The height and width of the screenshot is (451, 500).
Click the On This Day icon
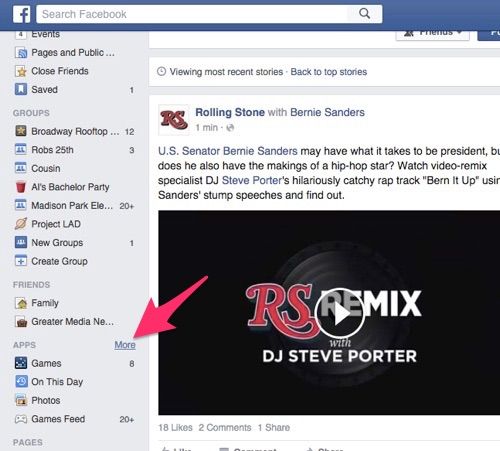pyautogui.click(x=21, y=382)
